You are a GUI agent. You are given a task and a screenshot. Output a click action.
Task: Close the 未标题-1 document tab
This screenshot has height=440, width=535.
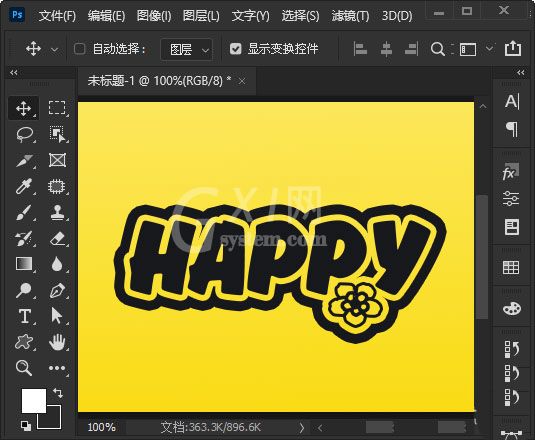242,81
